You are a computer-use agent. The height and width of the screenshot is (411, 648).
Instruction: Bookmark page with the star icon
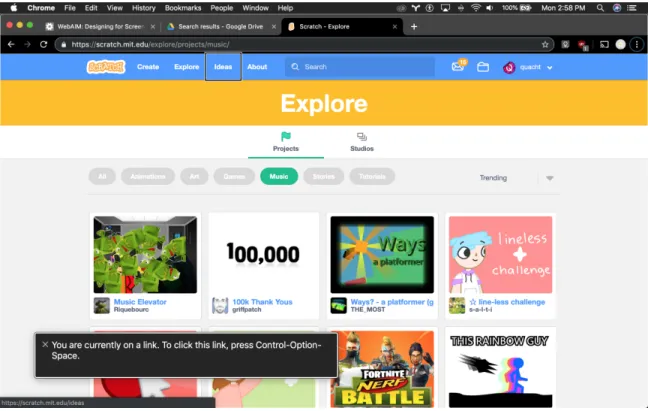545,45
